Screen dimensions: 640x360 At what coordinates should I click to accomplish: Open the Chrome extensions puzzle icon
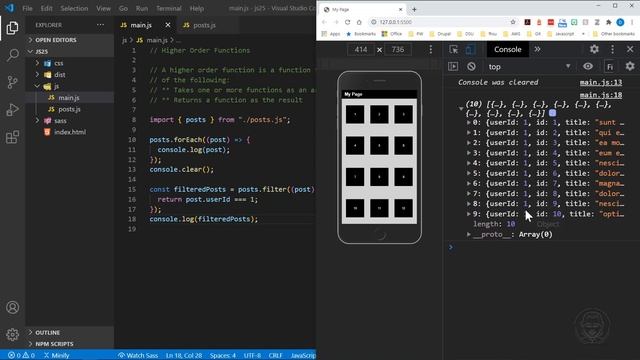(609, 22)
